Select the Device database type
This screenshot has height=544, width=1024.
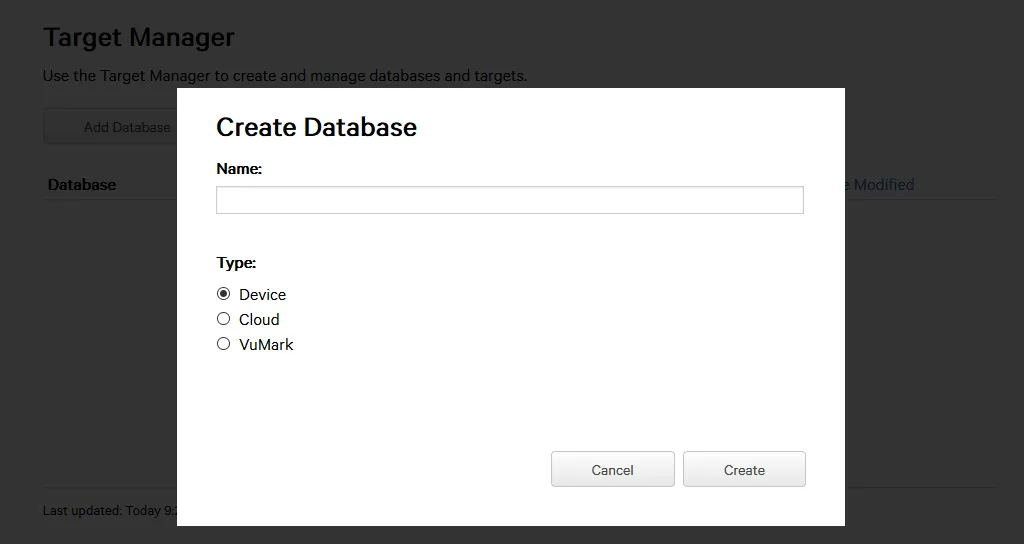(x=223, y=294)
